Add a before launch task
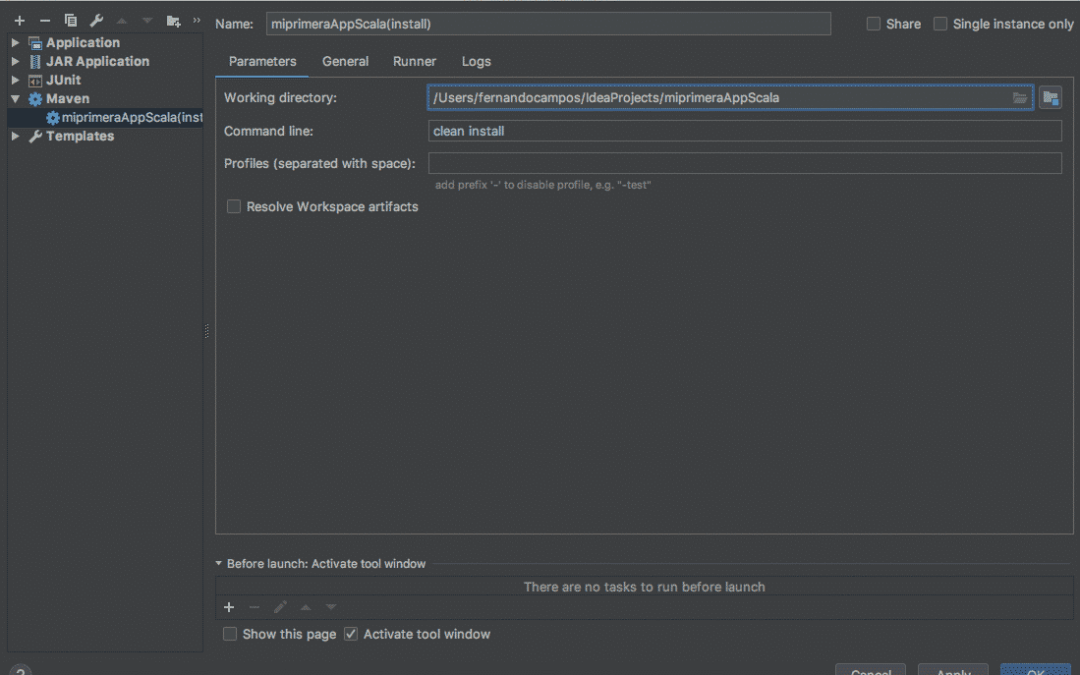 point(229,607)
